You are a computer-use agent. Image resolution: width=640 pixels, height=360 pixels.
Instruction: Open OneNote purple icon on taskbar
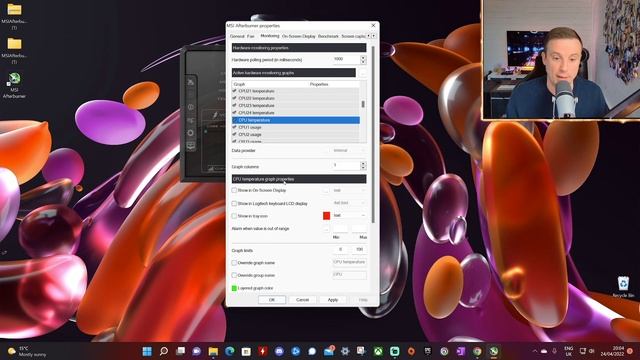[x=461, y=351]
